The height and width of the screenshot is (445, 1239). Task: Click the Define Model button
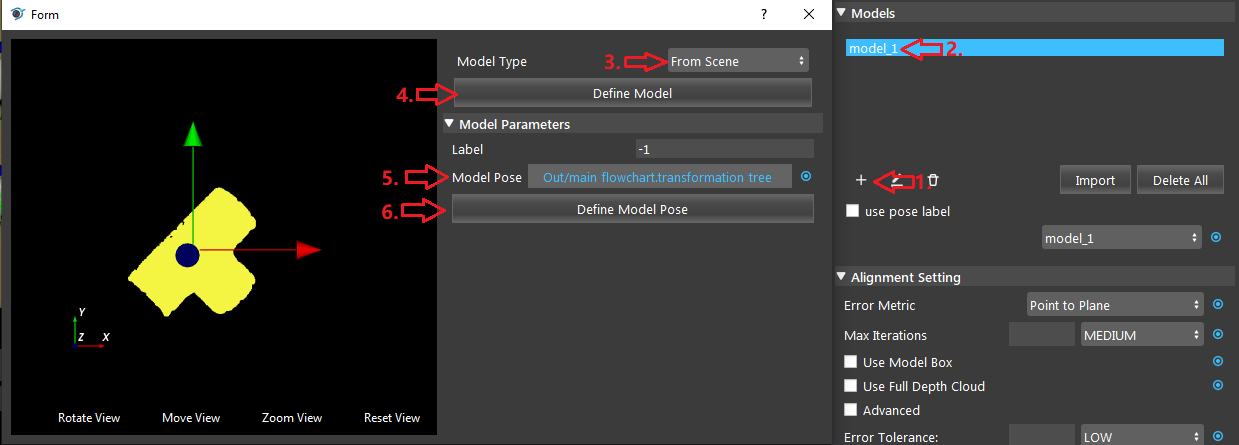point(631,93)
